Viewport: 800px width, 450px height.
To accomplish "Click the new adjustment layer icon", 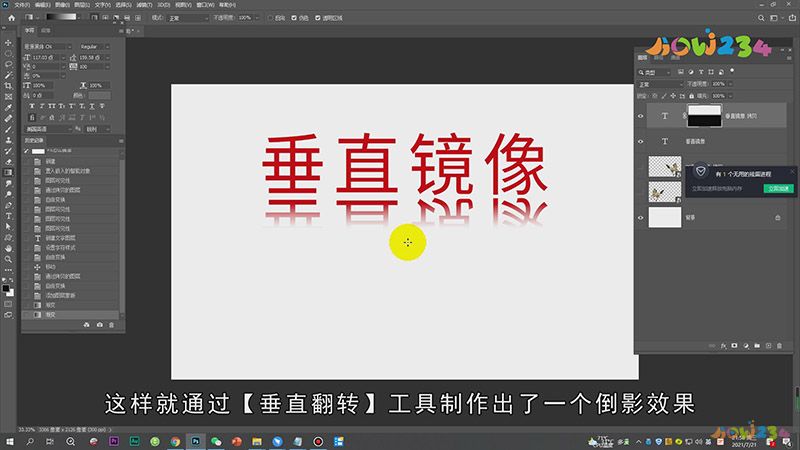I will [x=746, y=346].
